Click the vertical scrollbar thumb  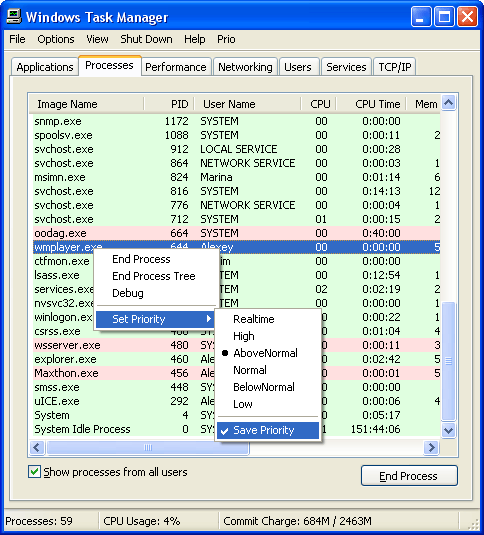tap(449, 361)
